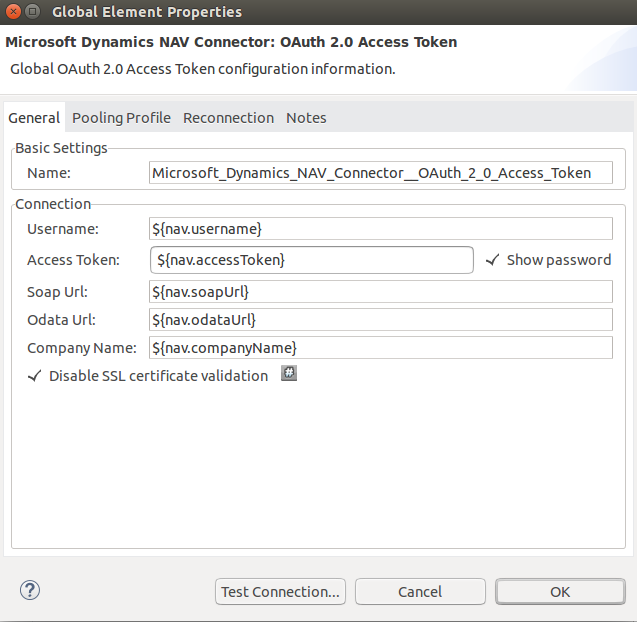Open the help icon
The width and height of the screenshot is (637, 622).
pyautogui.click(x=30, y=590)
